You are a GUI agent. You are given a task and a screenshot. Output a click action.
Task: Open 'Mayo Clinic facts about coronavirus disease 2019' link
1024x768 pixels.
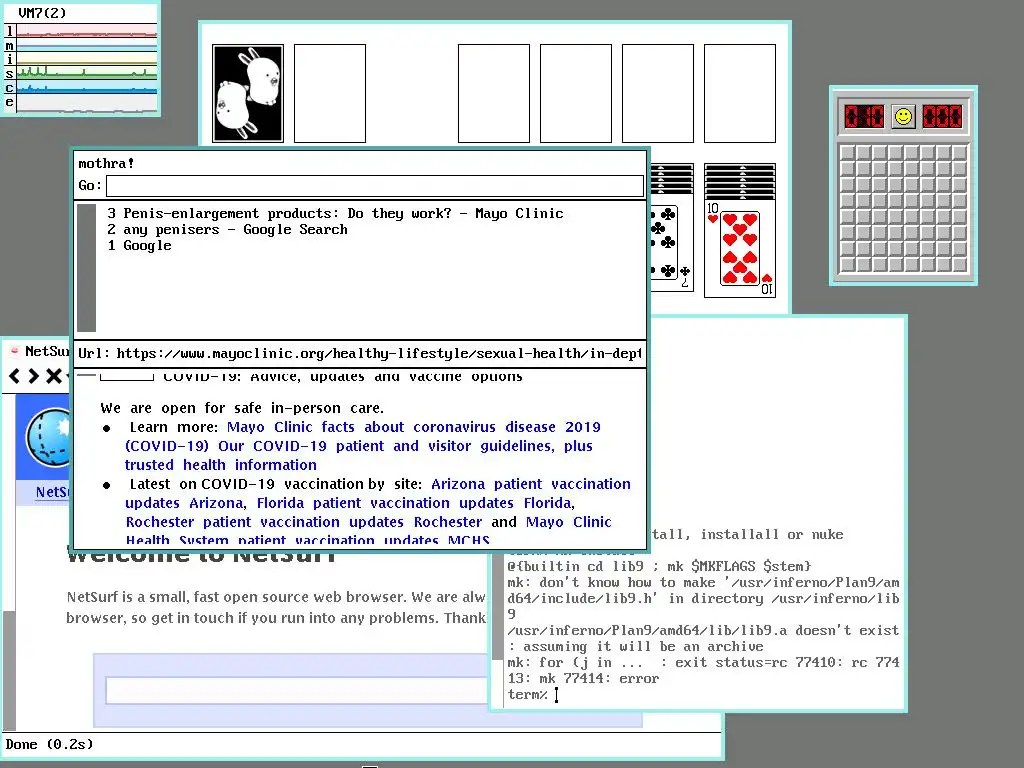[413, 427]
